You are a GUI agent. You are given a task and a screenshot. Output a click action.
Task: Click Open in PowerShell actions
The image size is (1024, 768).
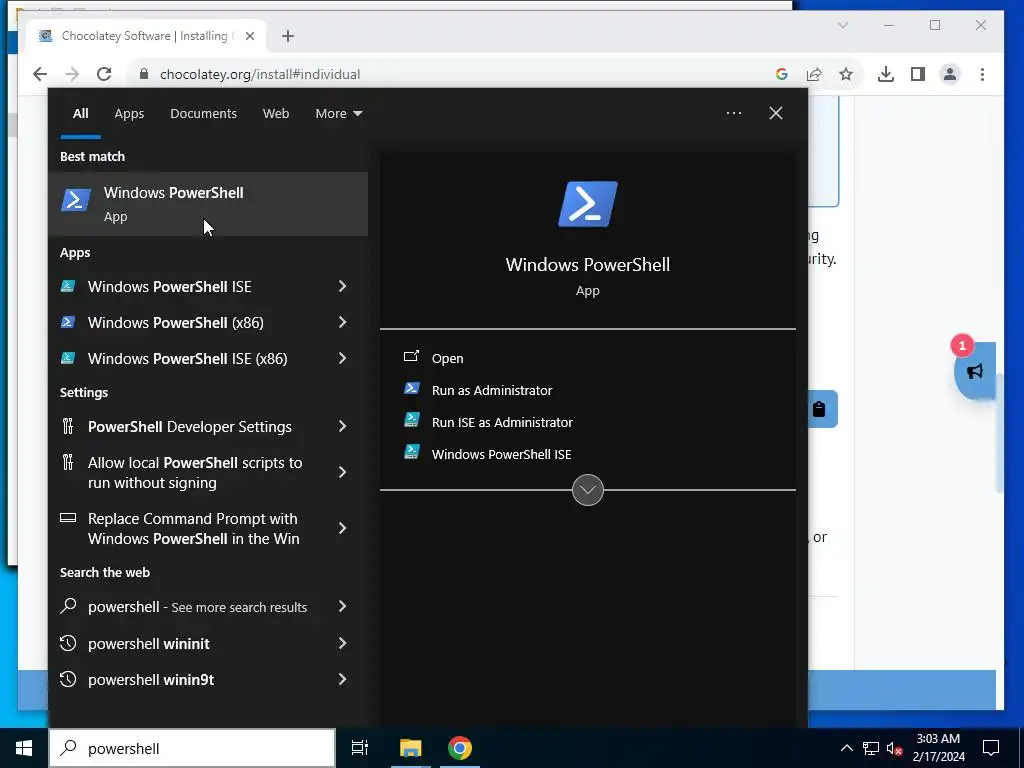pyautogui.click(x=447, y=359)
